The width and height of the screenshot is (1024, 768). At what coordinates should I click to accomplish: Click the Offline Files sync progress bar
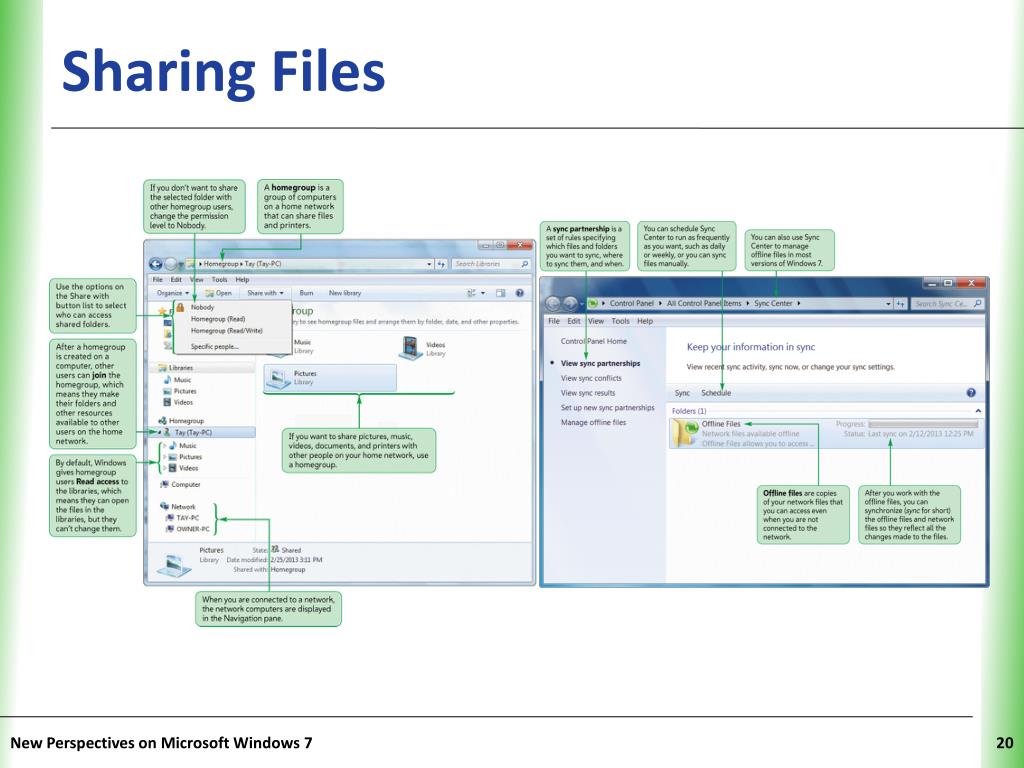923,424
